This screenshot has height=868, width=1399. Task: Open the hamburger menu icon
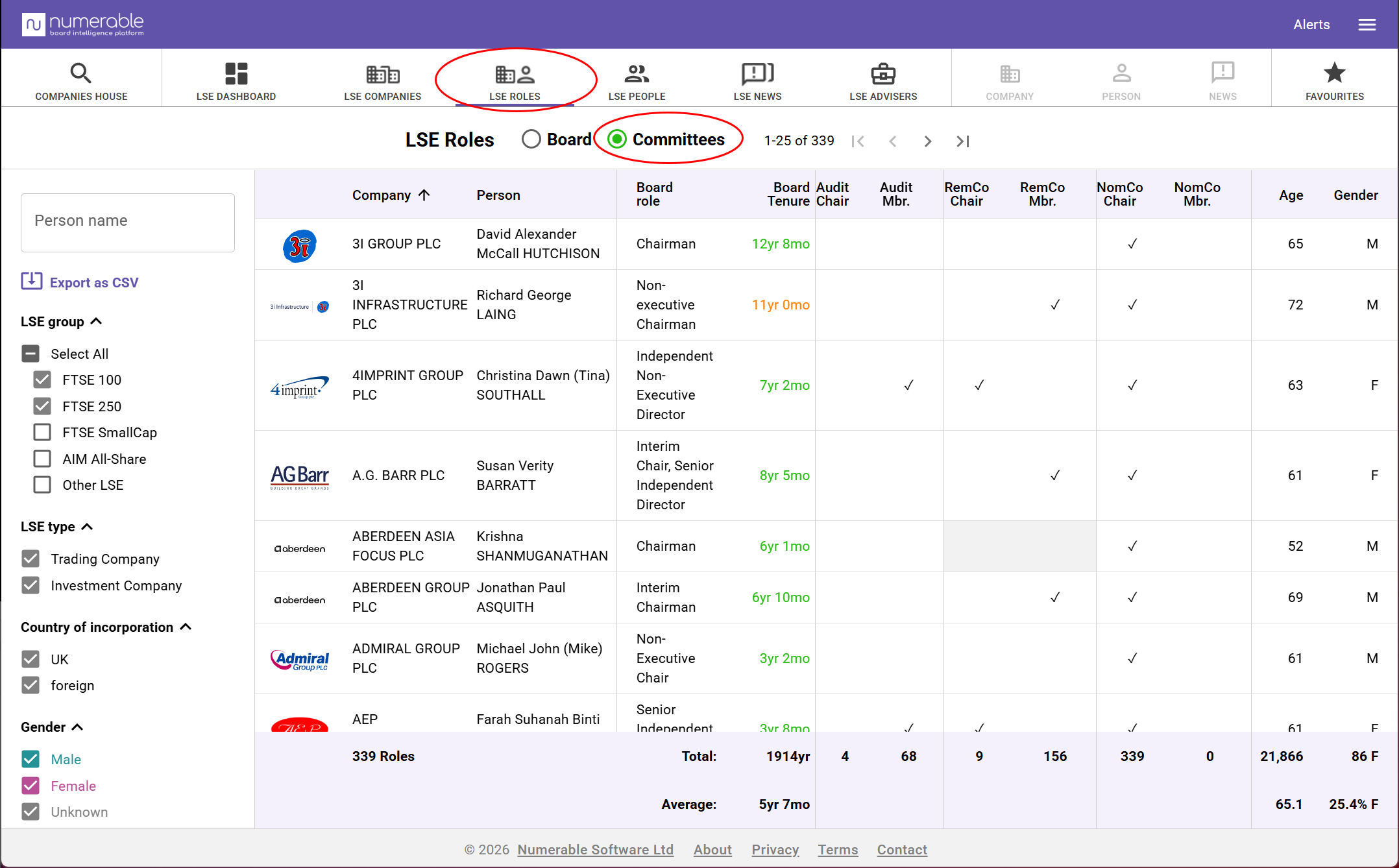point(1367,25)
